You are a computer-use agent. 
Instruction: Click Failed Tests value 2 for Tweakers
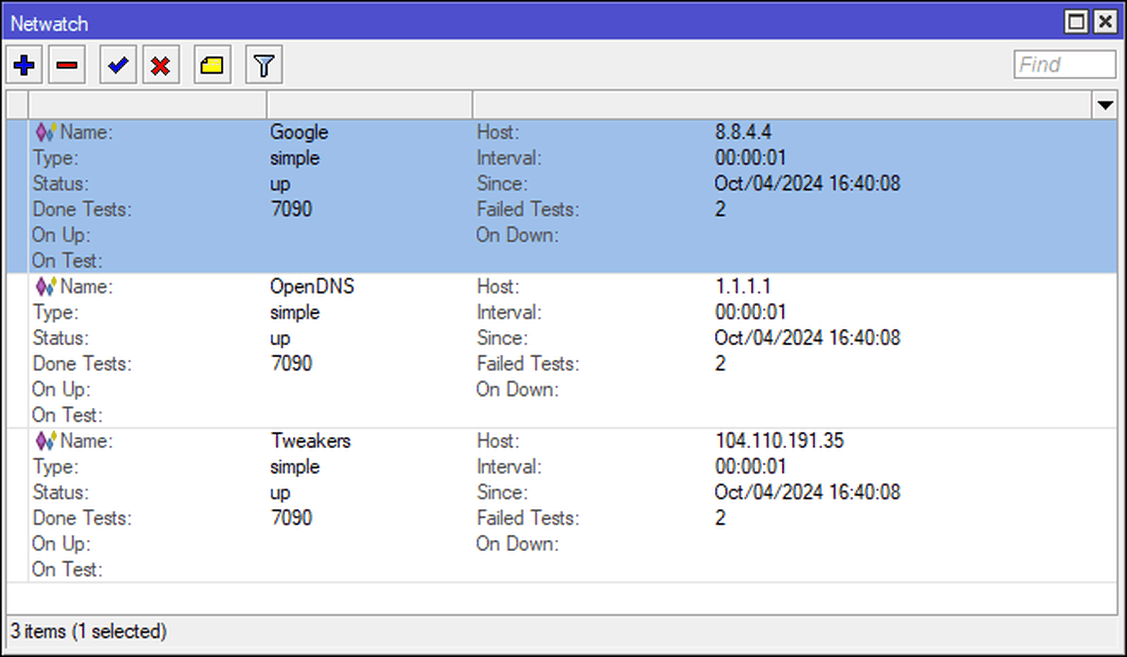[x=720, y=518]
